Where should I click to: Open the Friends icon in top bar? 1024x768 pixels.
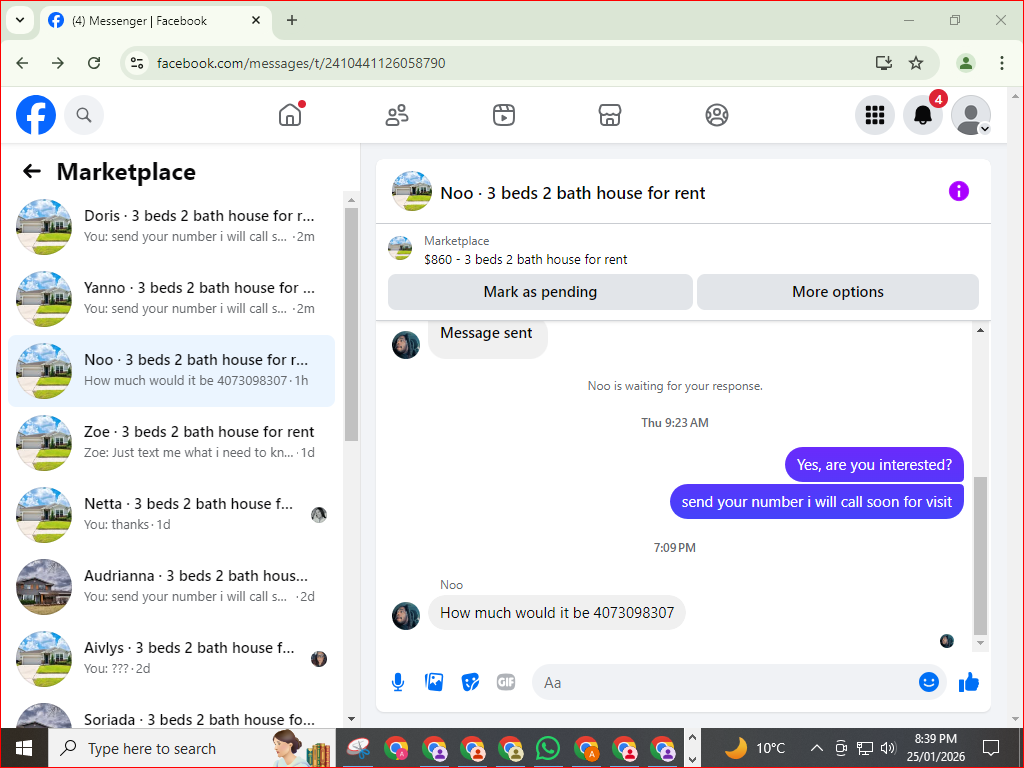pyautogui.click(x=397, y=116)
